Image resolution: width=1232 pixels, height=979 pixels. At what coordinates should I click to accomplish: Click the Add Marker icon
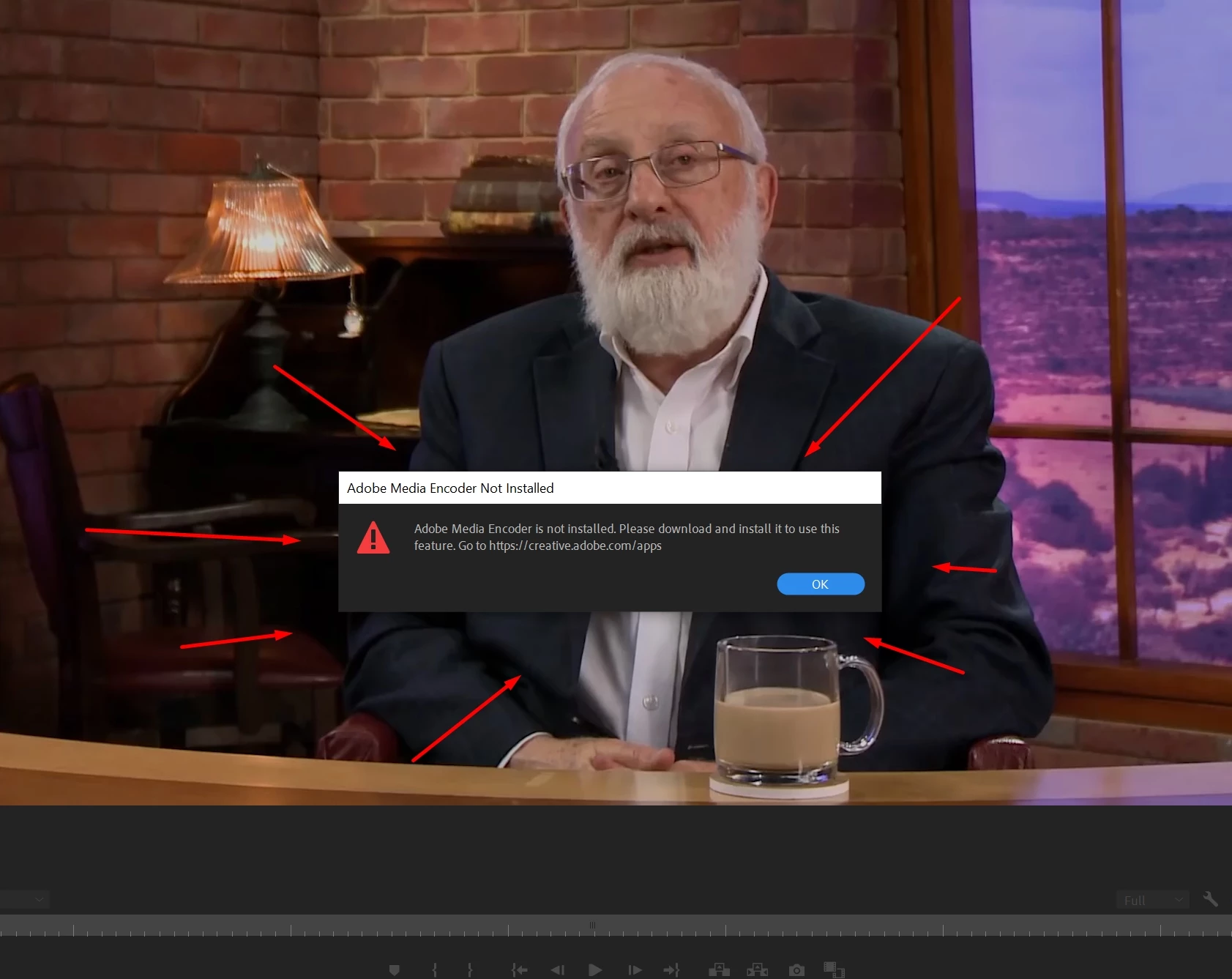[x=395, y=970]
